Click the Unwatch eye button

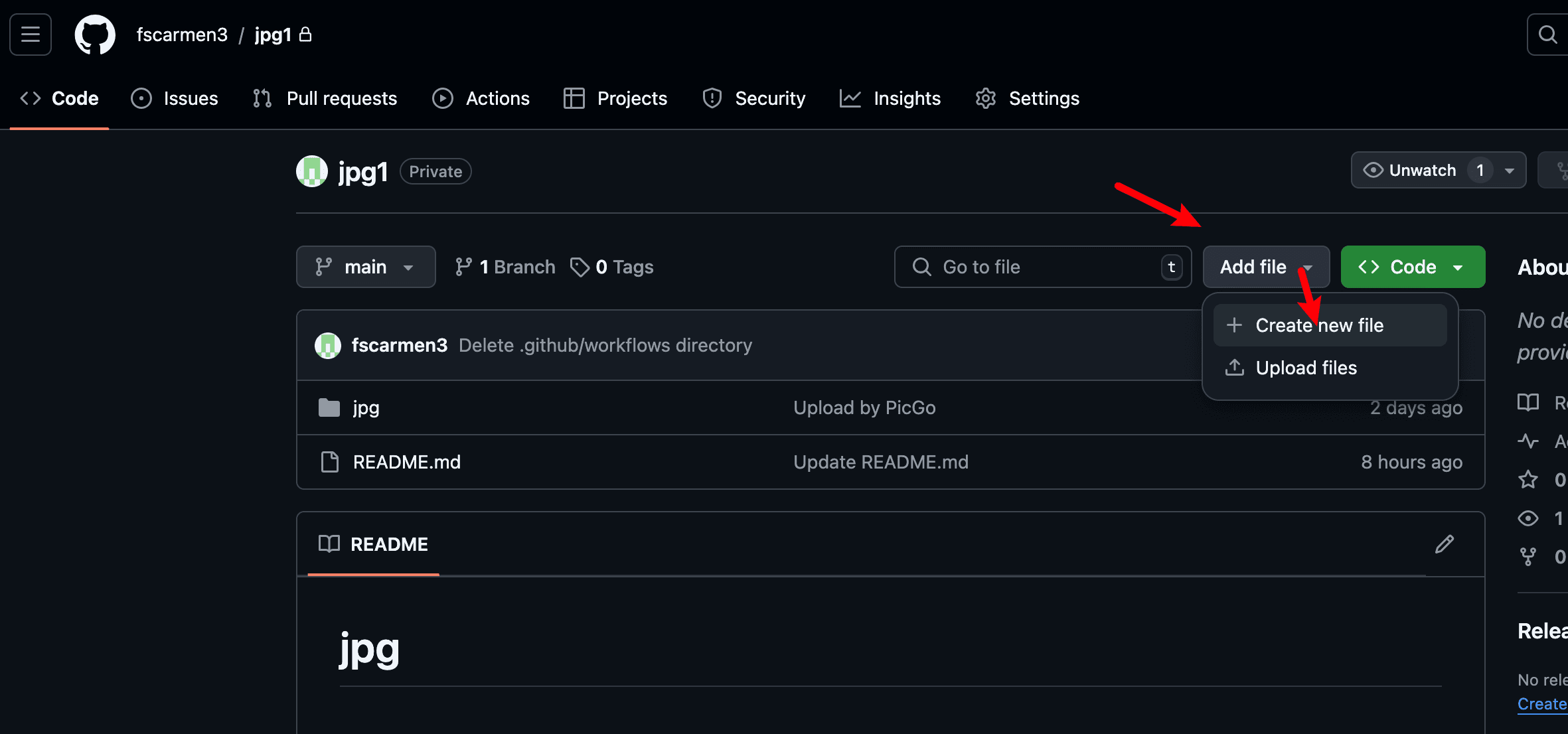[1409, 171]
